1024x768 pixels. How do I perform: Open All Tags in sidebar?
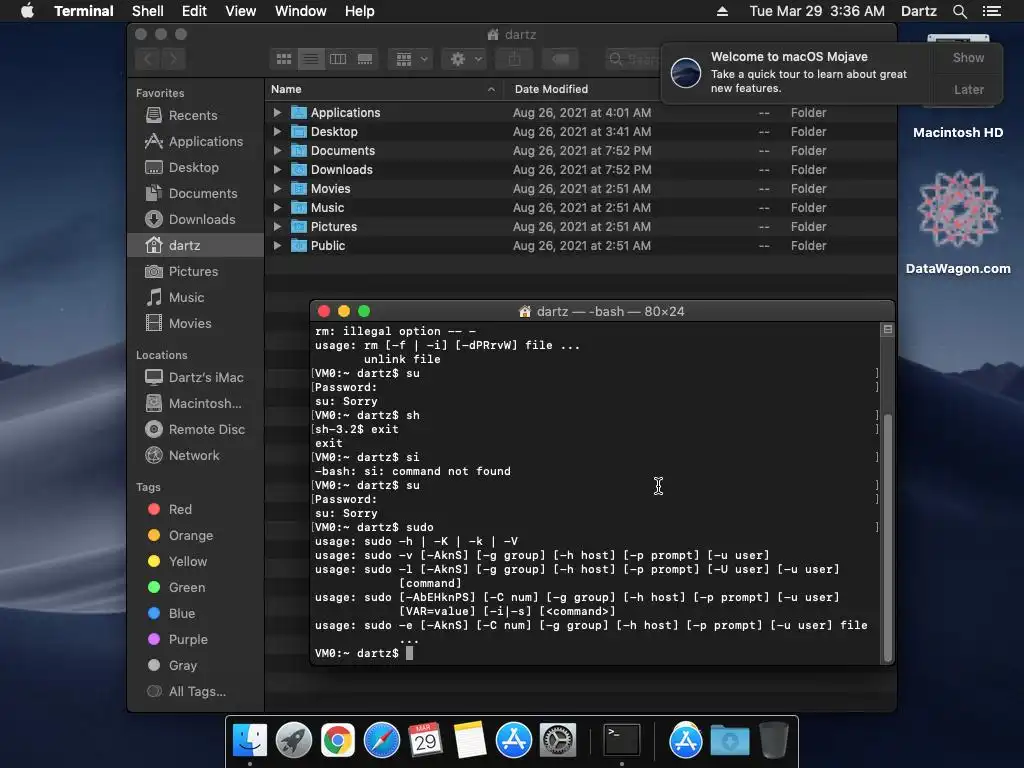[196, 691]
